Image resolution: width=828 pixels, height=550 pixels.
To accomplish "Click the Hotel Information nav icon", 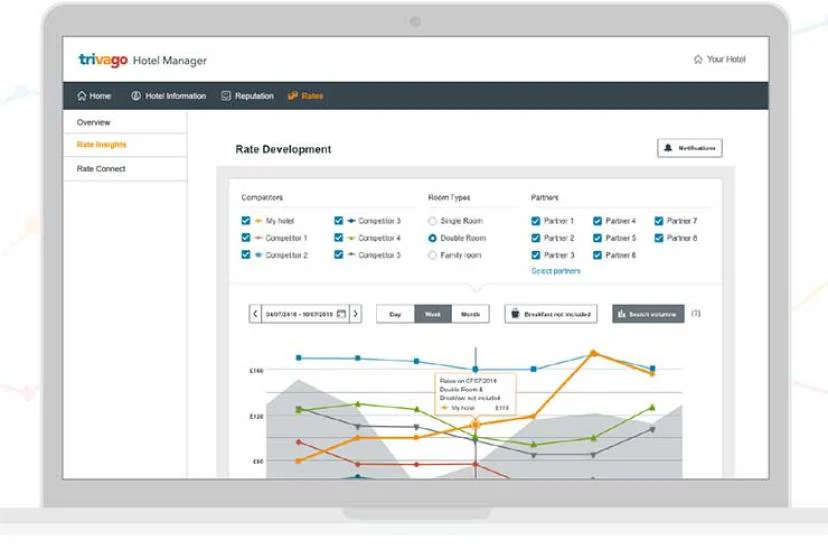I will 136,96.
